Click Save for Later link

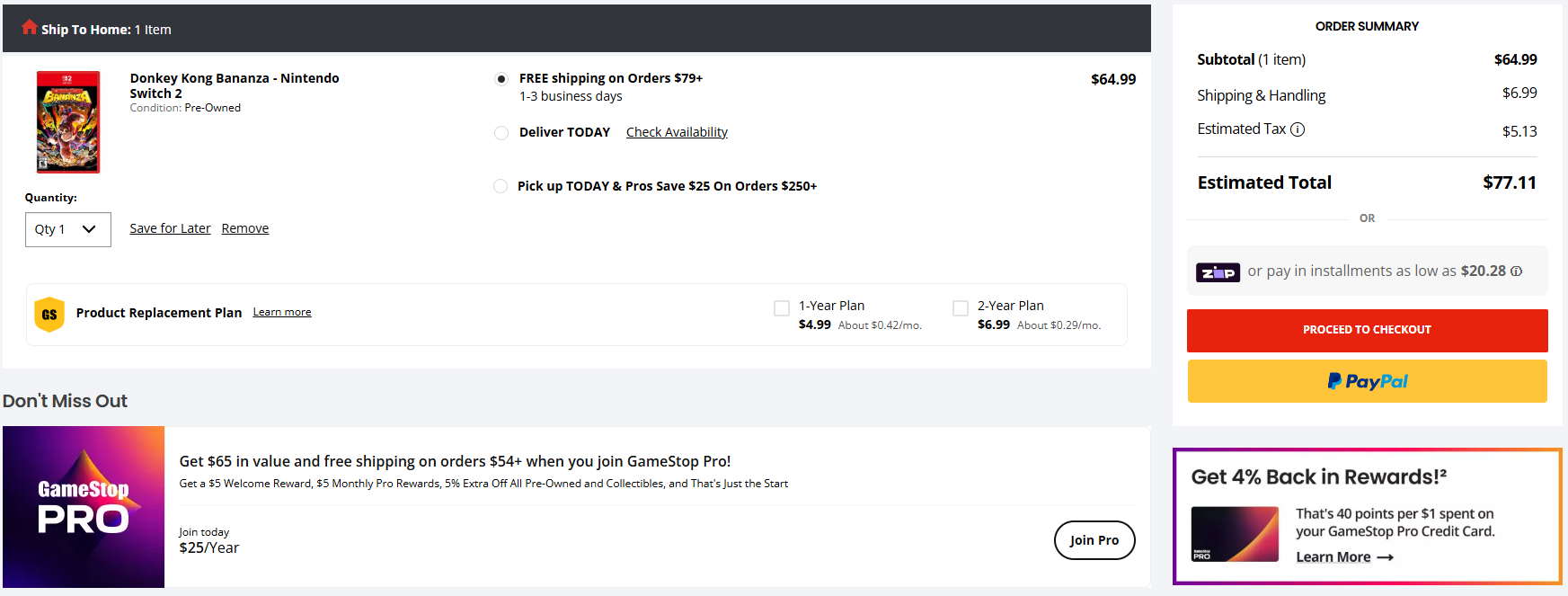coord(170,228)
